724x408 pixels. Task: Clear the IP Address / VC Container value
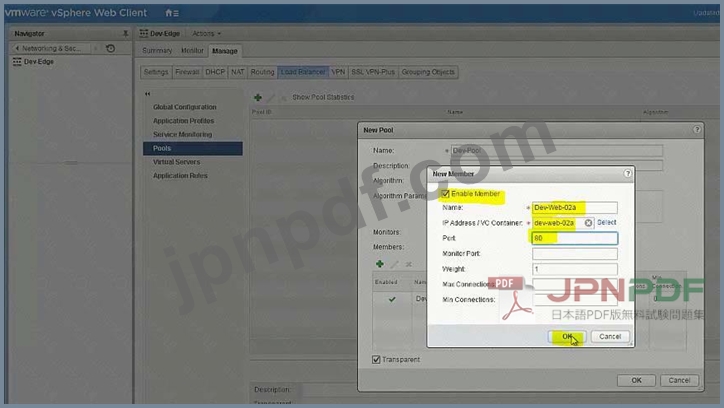(x=588, y=223)
